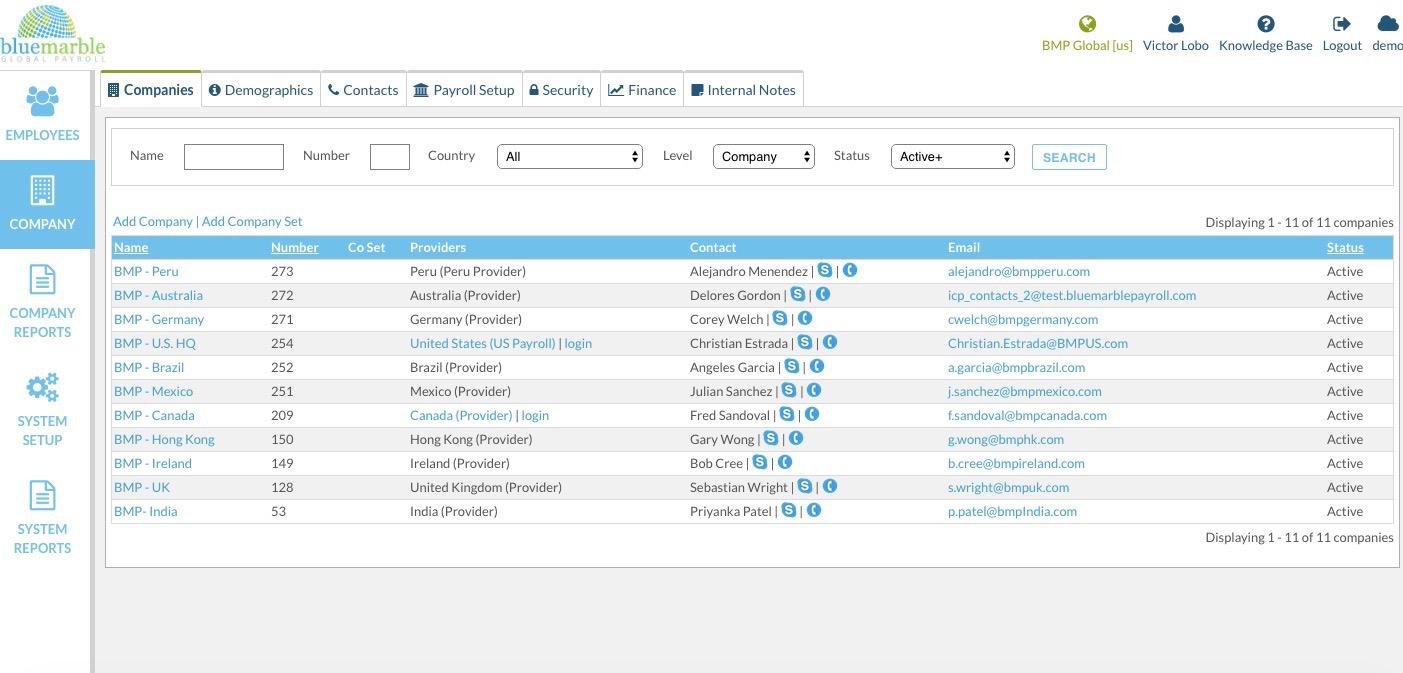
Task: Open the BMP - U.S. HQ company link
Action: click(155, 343)
